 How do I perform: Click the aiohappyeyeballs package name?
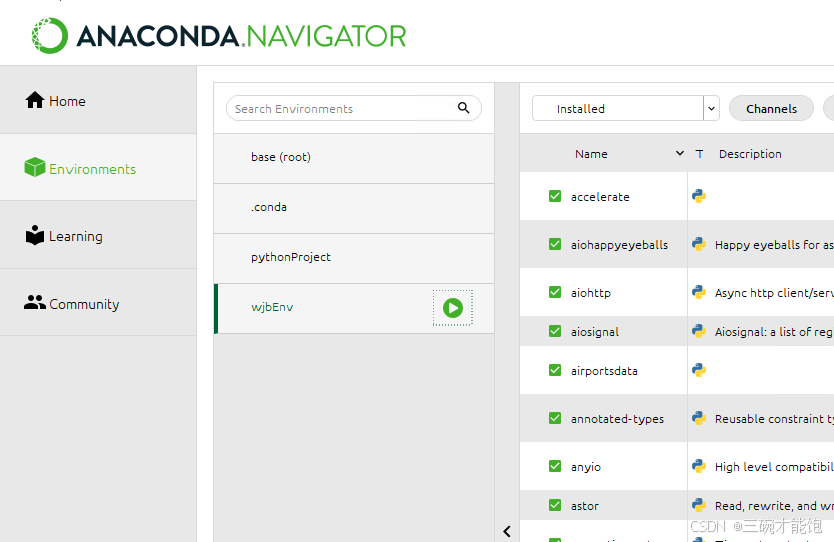tap(619, 245)
